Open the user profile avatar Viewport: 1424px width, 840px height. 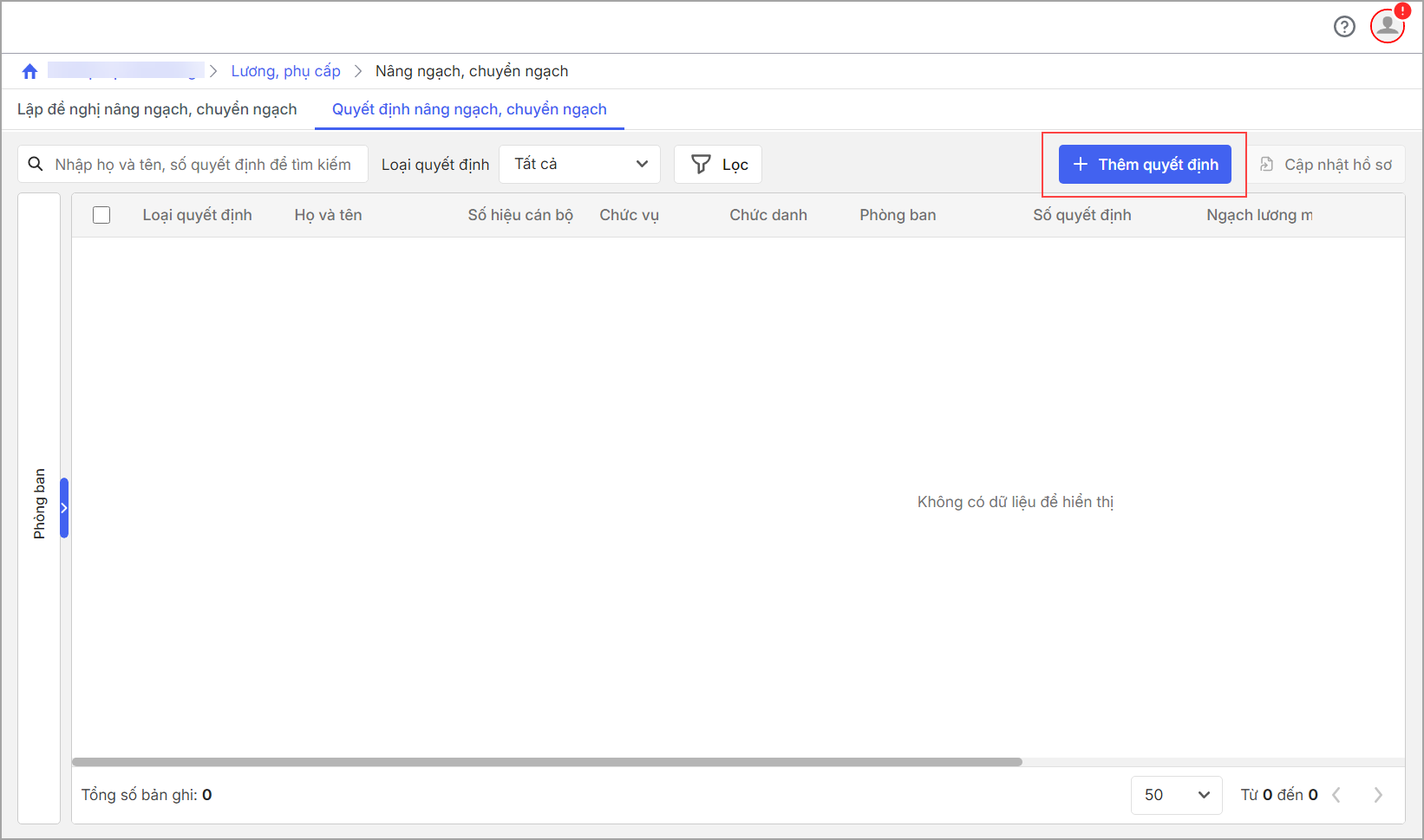pos(1387,25)
